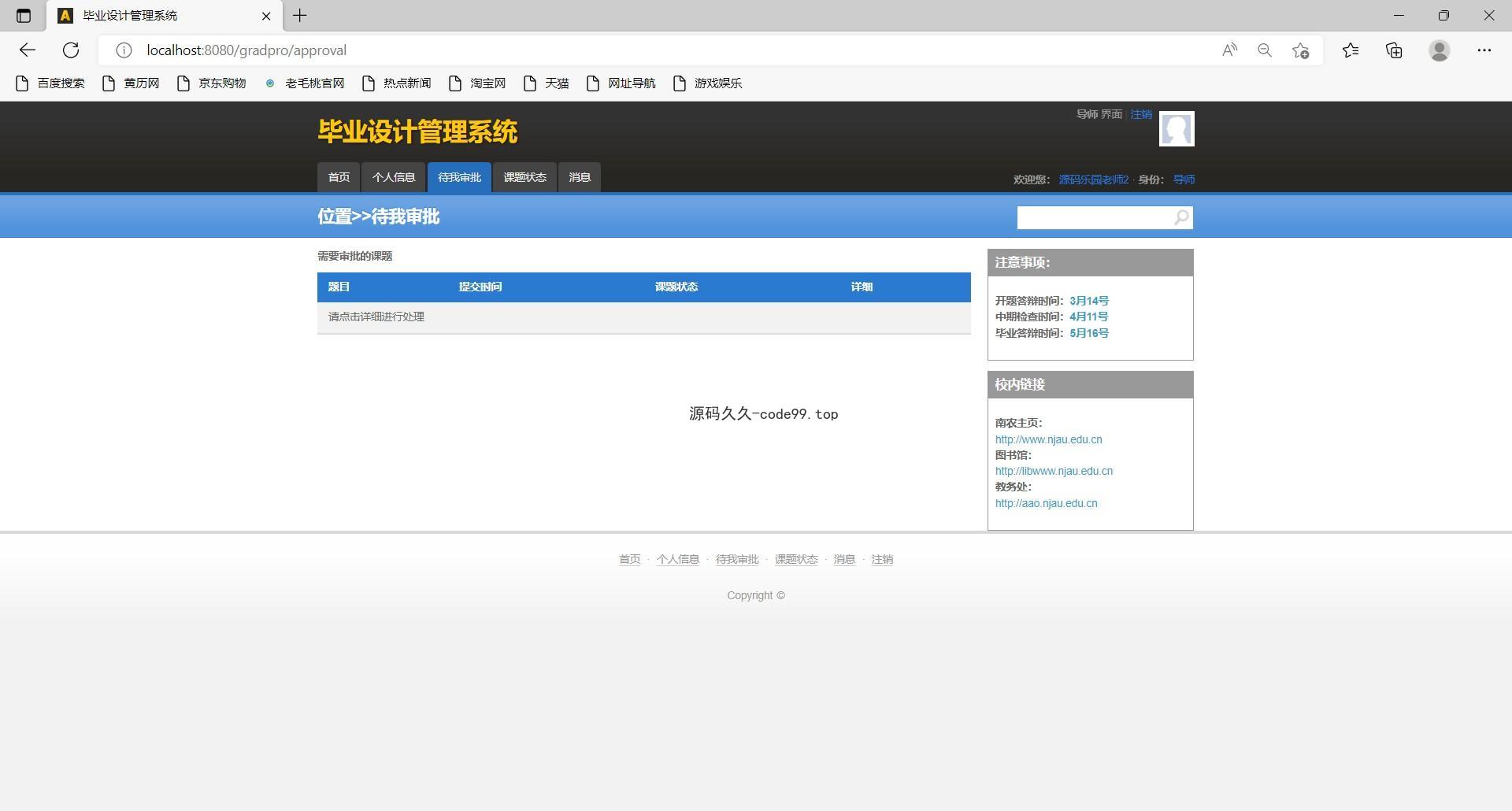
Task: Open http://aao.njau.edu.cn link
Action: 1046,503
